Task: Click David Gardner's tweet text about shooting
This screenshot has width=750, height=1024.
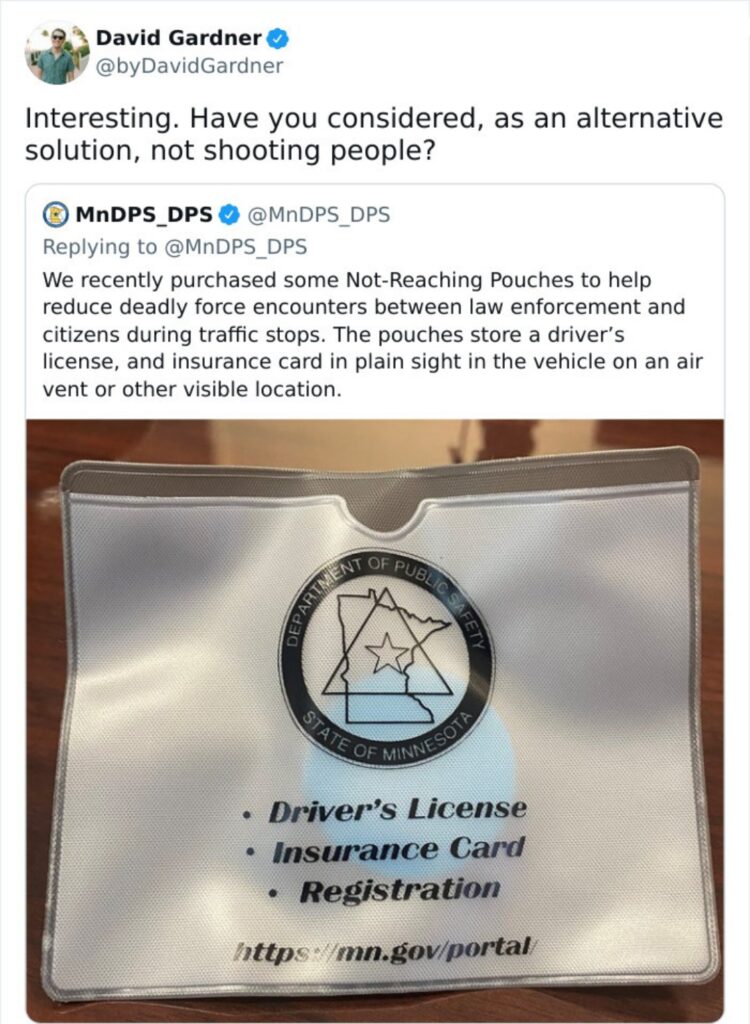Action: pyautogui.click(x=374, y=135)
